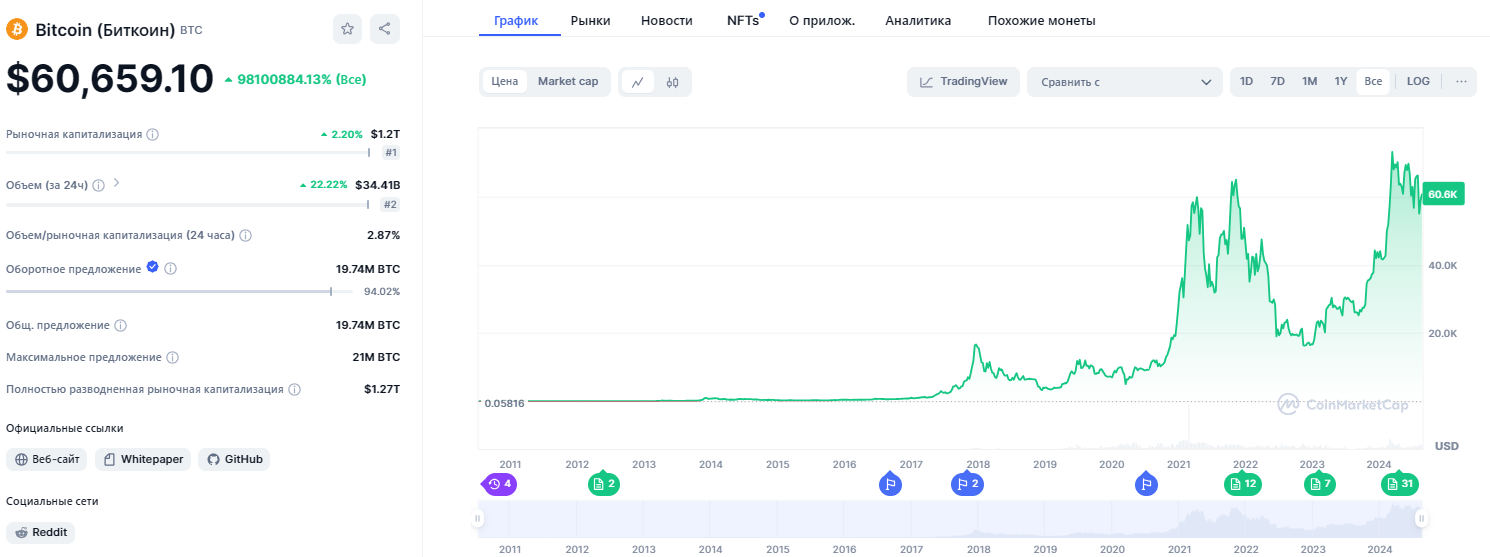This screenshot has height=557, width=1490.
Task: Click info icon beside Рыночная капитализация
Action: 153,134
